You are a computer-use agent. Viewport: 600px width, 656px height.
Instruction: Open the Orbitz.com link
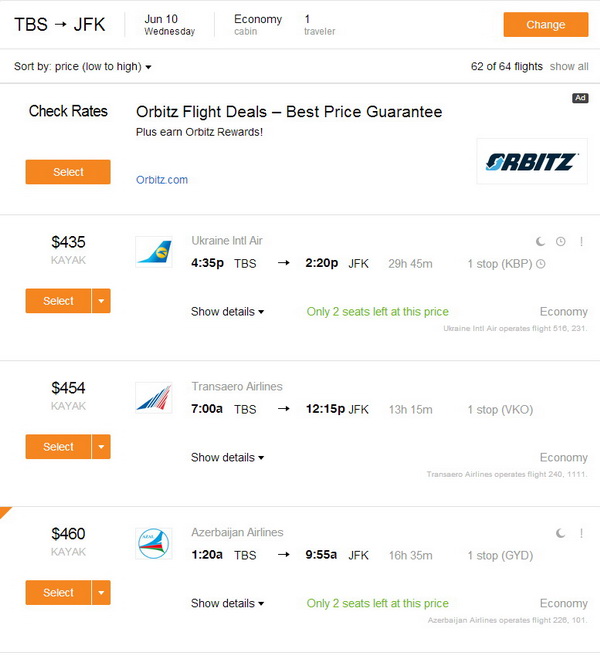point(162,180)
